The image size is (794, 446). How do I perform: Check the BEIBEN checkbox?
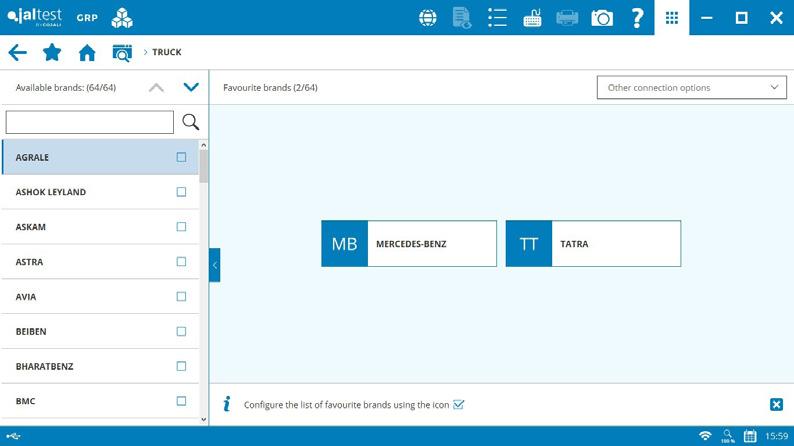181,332
